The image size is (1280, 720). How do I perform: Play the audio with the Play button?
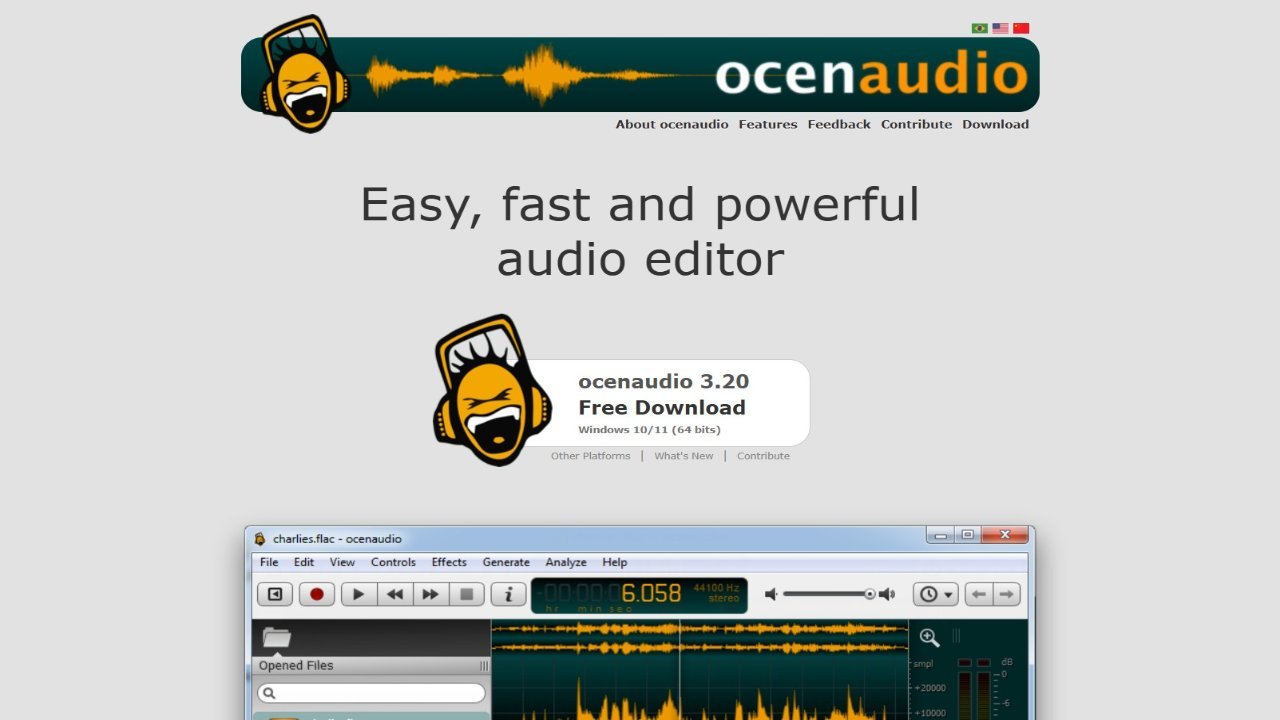359,594
